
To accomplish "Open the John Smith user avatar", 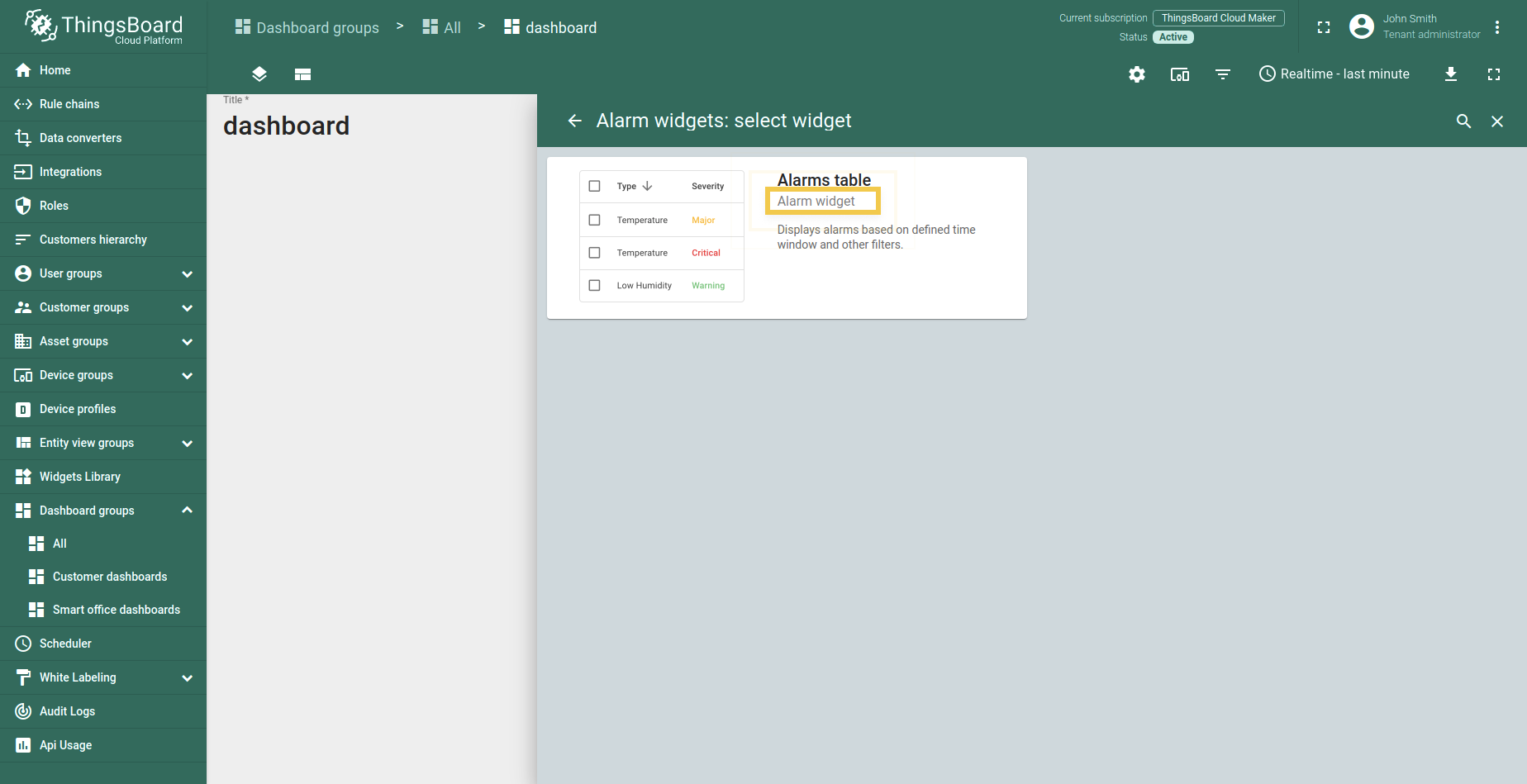I will point(1361,26).
